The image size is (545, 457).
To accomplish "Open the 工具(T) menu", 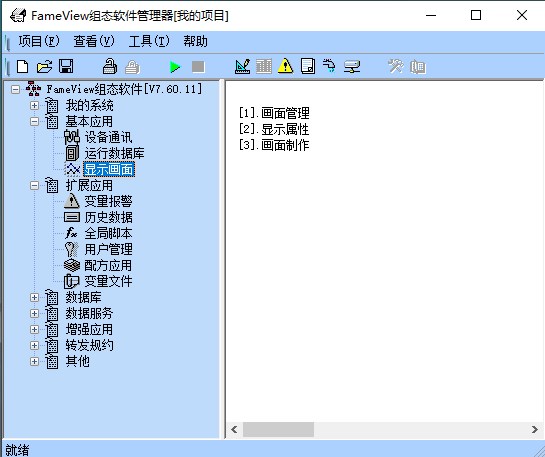I will (149, 41).
